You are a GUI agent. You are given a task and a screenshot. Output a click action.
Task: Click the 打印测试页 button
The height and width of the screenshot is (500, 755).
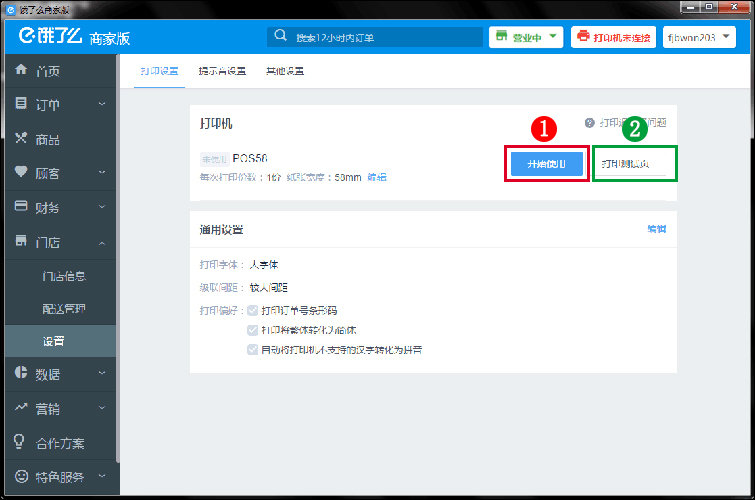tap(632, 164)
